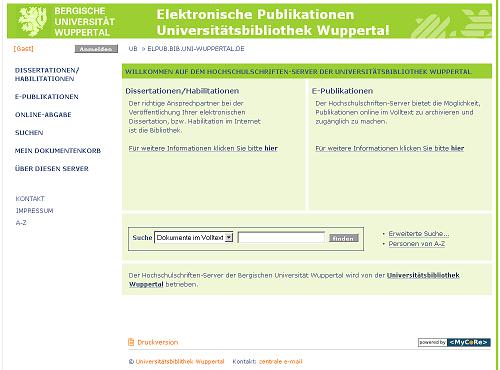The image size is (500, 370).
Task: Click the Willkommen auf dem Hochschulschriften-Server header
Action: click(x=298, y=72)
